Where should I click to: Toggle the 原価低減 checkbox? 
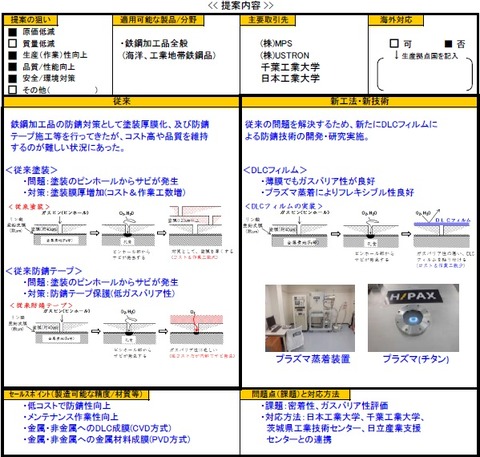12,32
